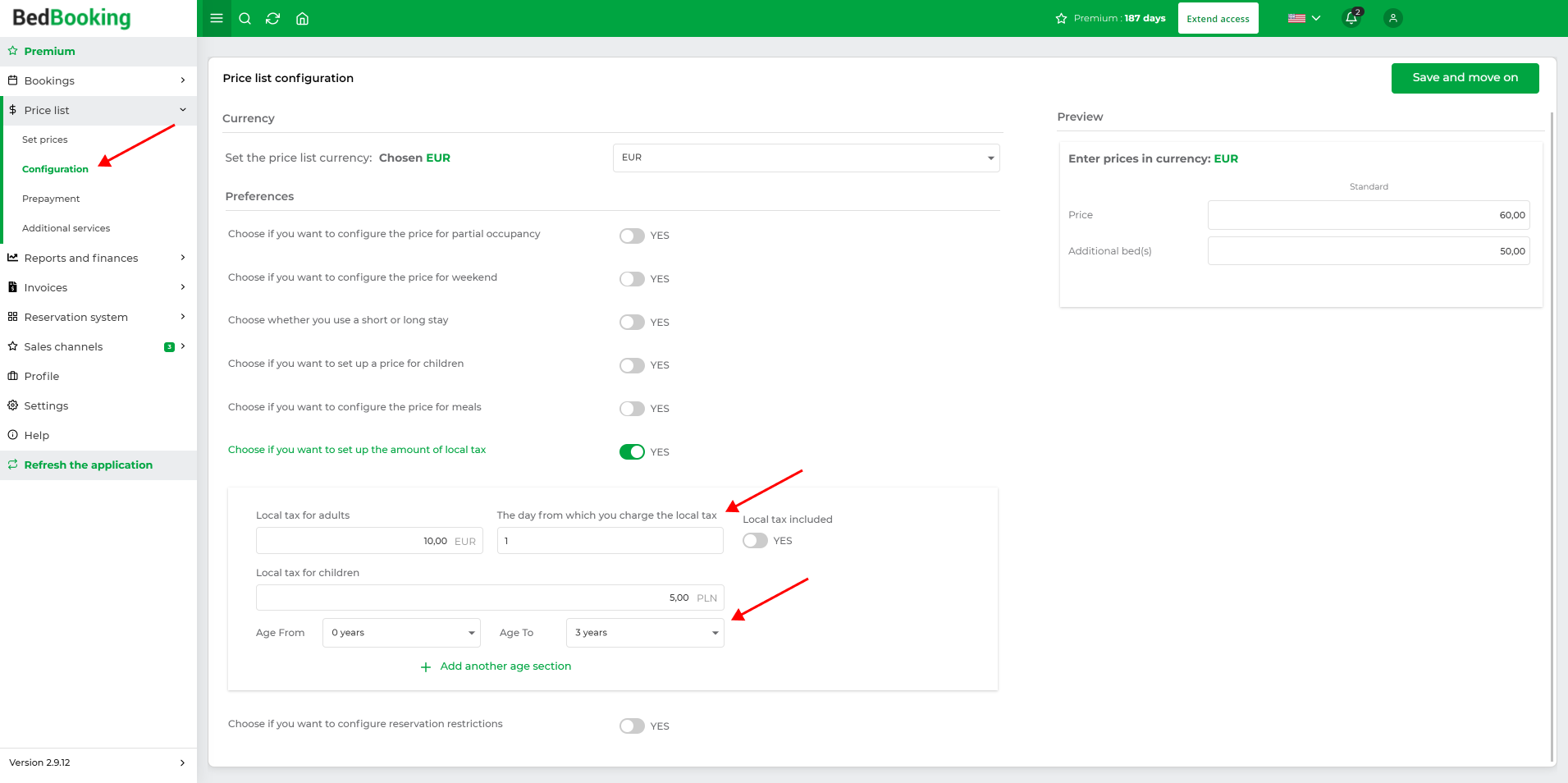Click the Price list dollar icon

coord(12,110)
